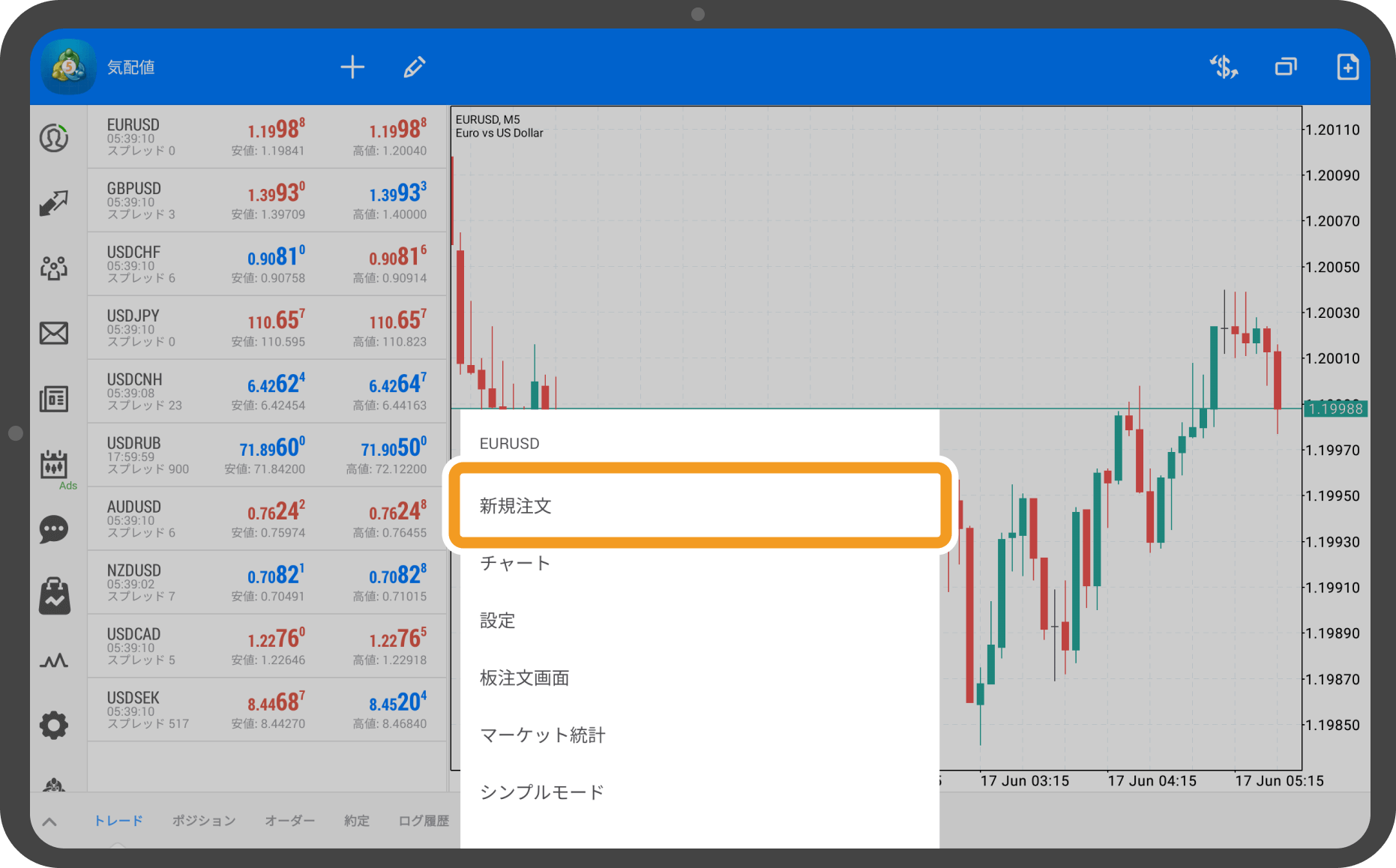The image size is (1396, 868).
Task: Expand the bottom panel with the chevron
Action: click(49, 822)
